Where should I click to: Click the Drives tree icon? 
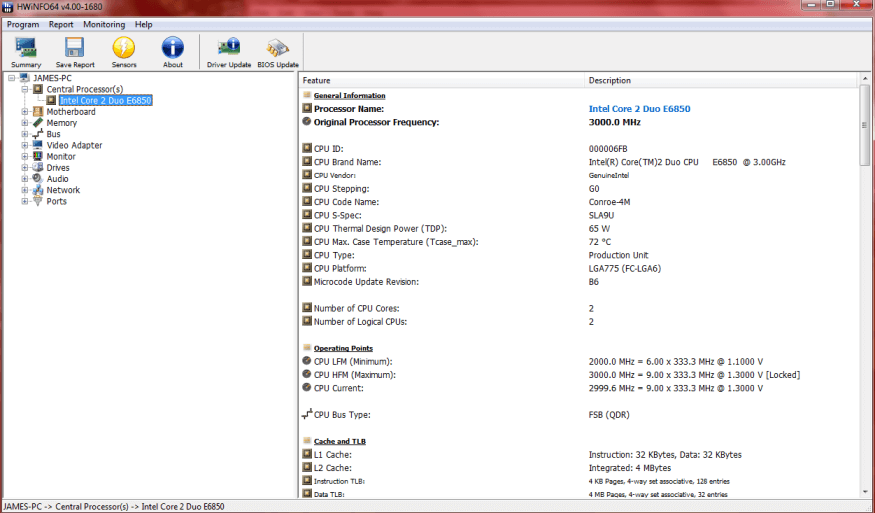[37, 167]
